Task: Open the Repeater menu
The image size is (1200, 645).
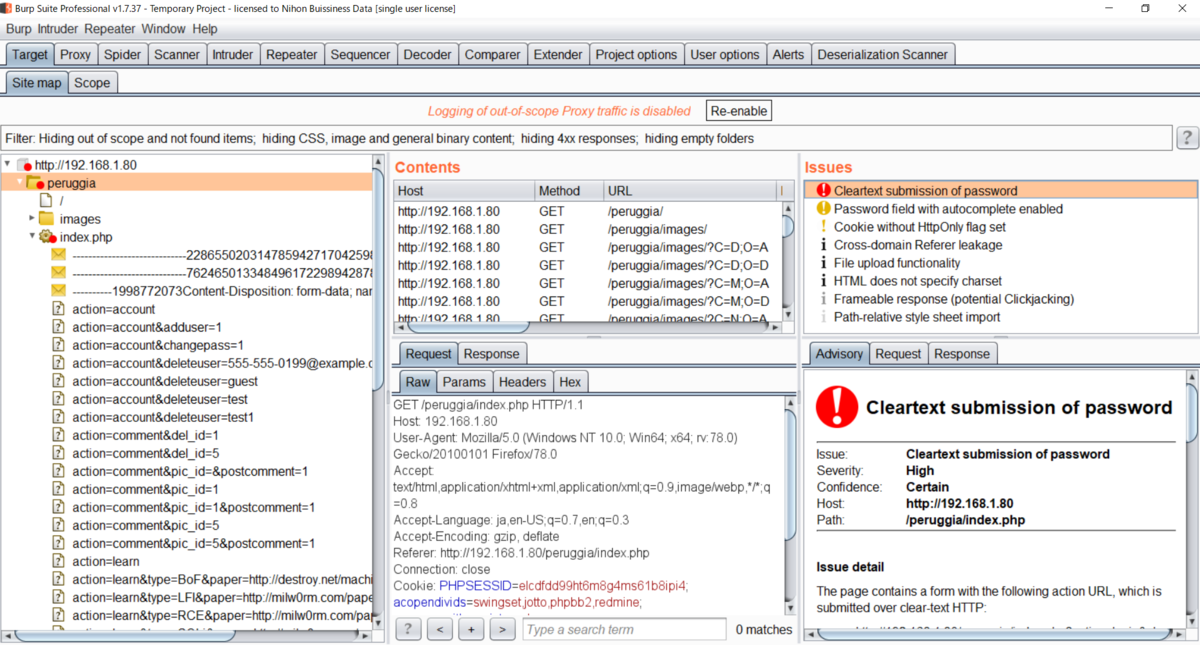Action: click(x=110, y=29)
